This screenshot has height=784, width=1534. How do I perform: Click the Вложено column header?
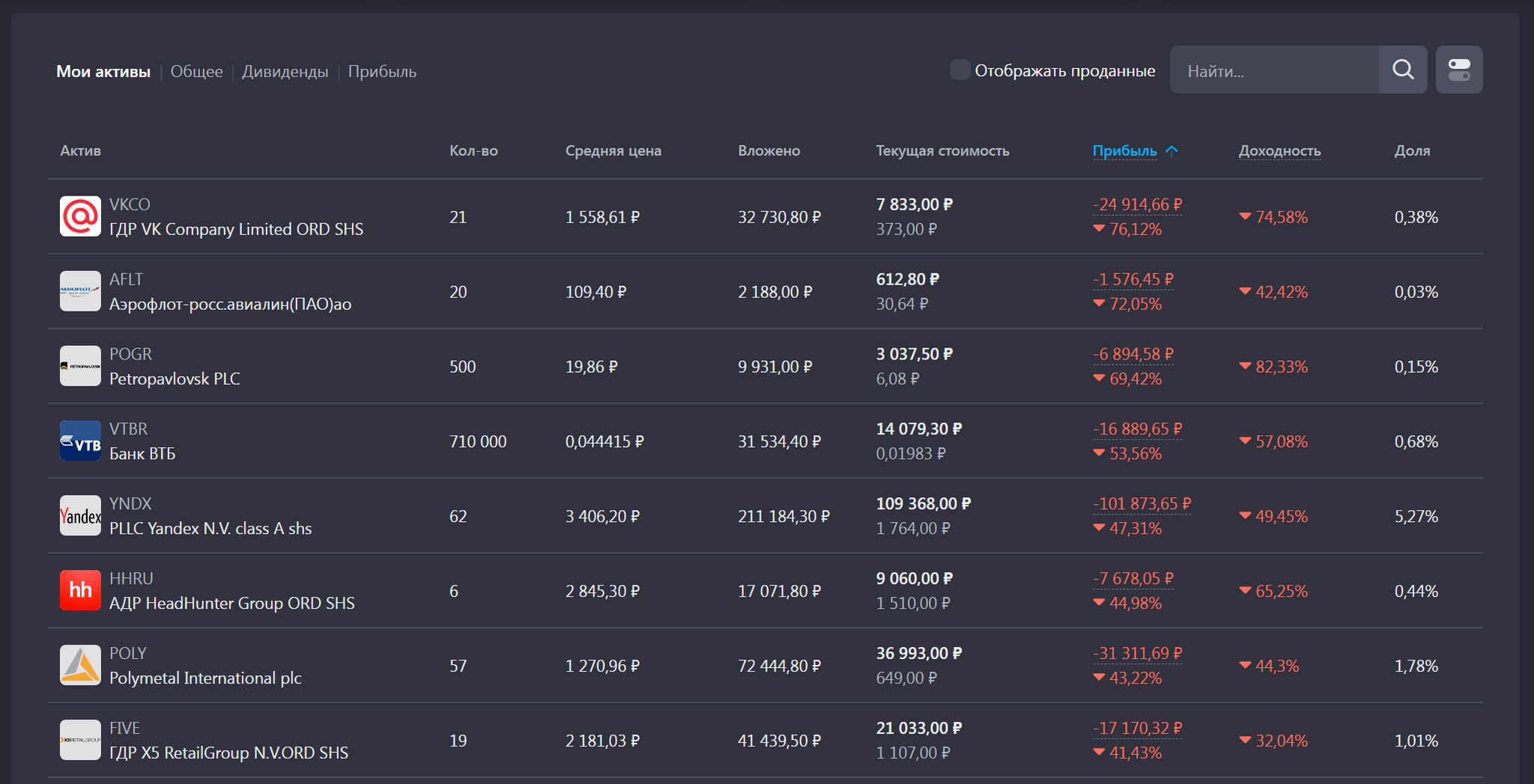(769, 151)
